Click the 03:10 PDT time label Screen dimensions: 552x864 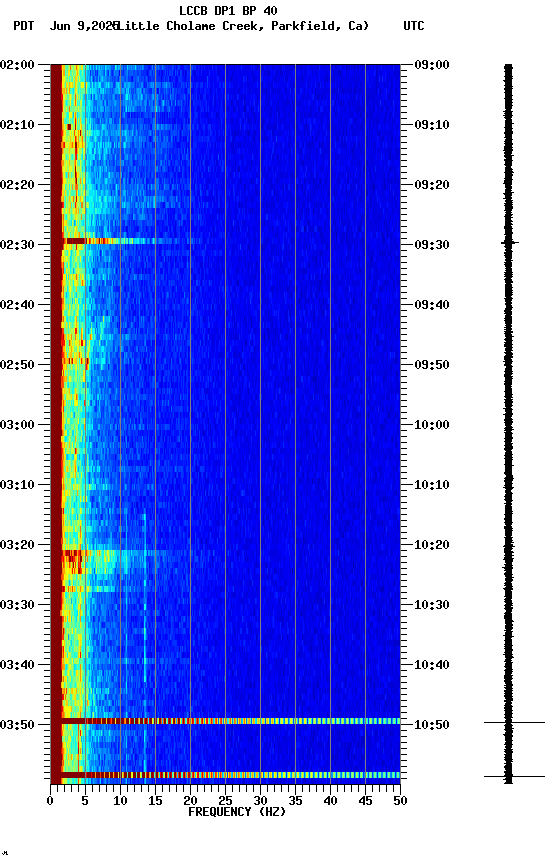(17, 485)
